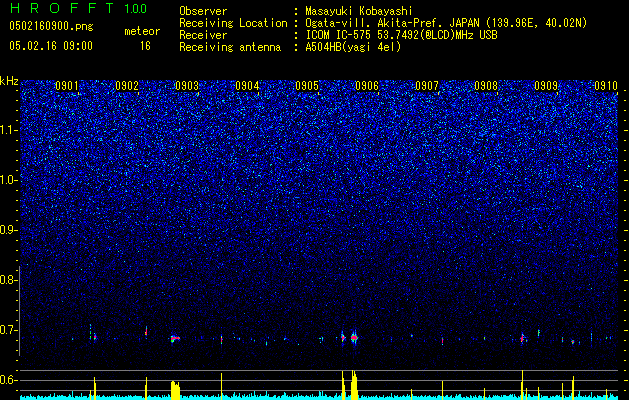Click the 0905 time marker

(307, 86)
